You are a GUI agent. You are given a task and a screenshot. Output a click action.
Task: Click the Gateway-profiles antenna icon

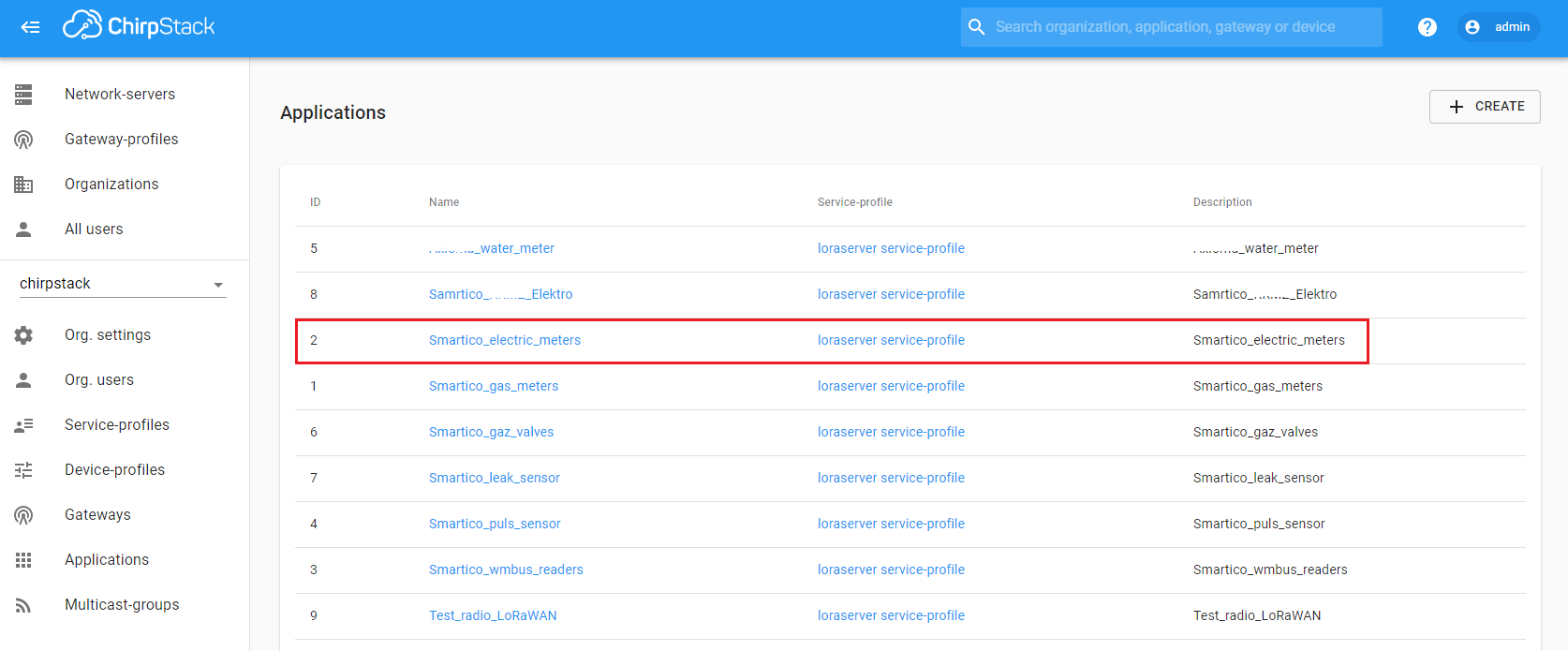[x=23, y=140]
